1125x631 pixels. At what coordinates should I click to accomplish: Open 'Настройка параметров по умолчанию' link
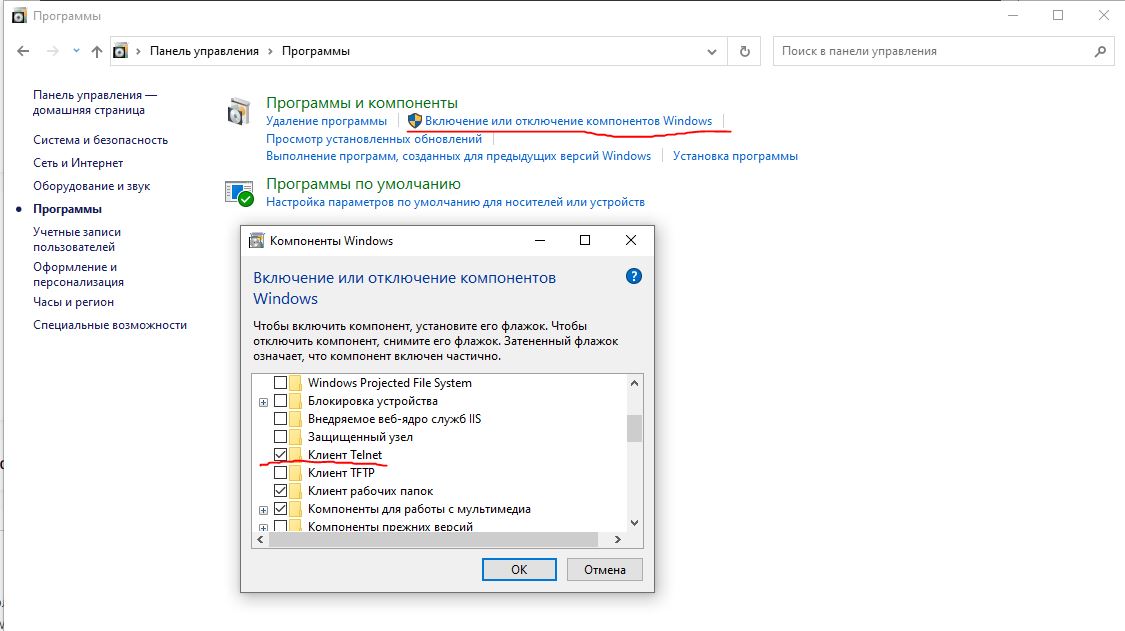click(456, 202)
